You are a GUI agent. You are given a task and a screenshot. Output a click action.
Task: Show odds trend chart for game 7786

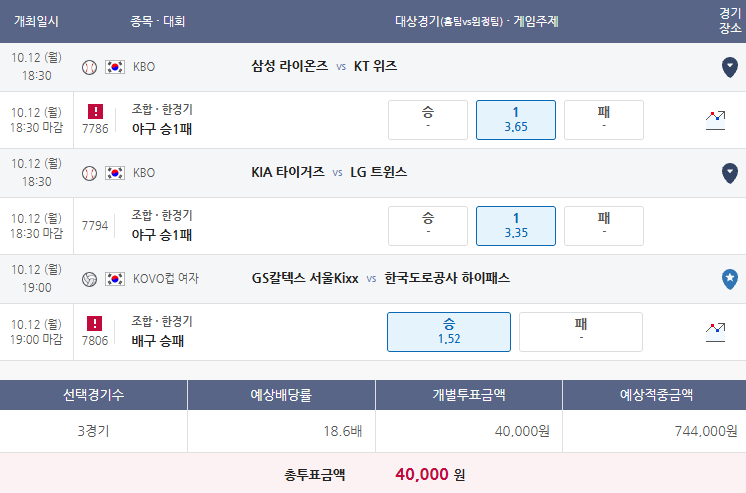715,120
